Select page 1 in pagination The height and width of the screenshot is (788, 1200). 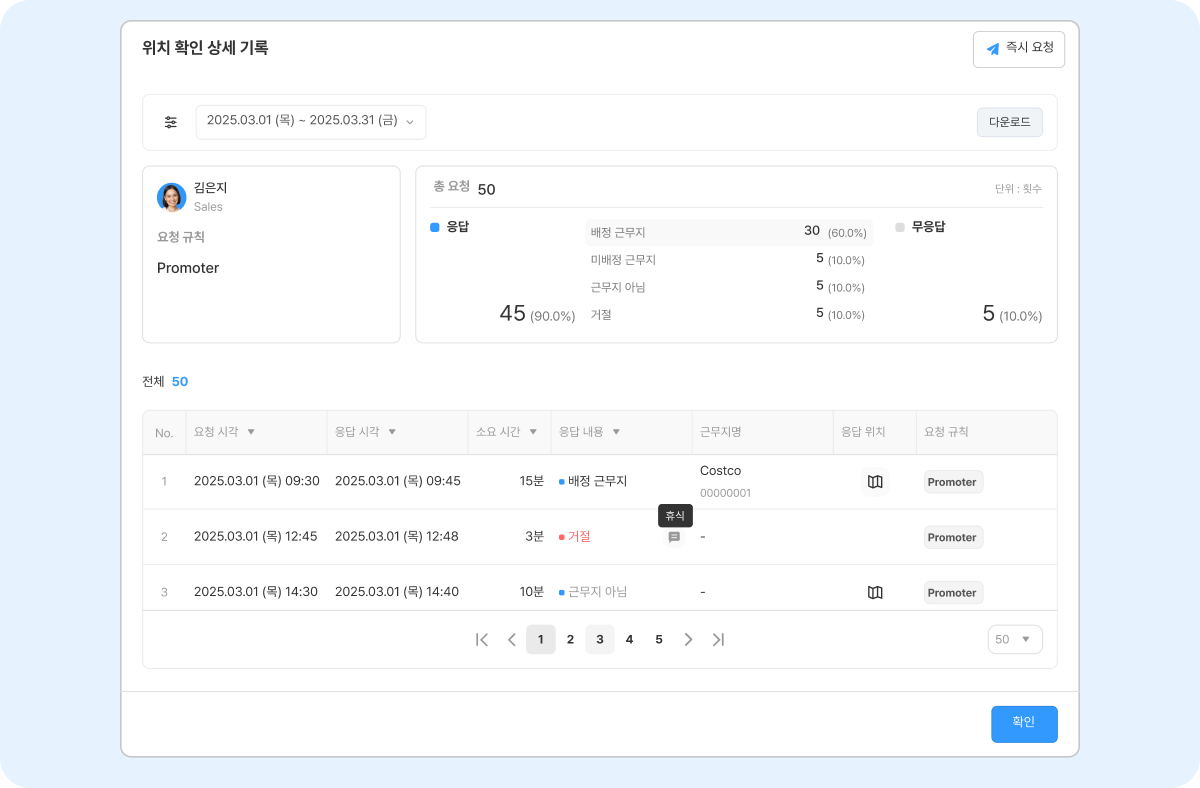tap(541, 639)
